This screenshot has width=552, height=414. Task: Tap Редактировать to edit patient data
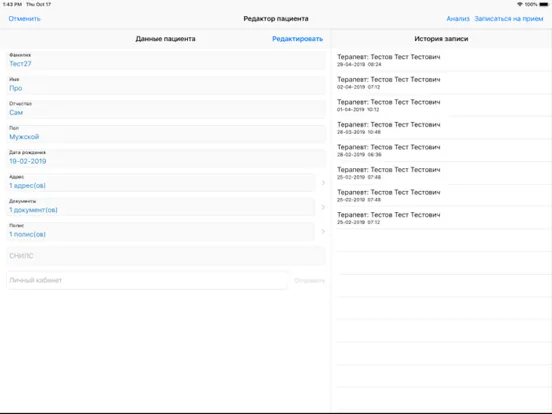pyautogui.click(x=297, y=39)
